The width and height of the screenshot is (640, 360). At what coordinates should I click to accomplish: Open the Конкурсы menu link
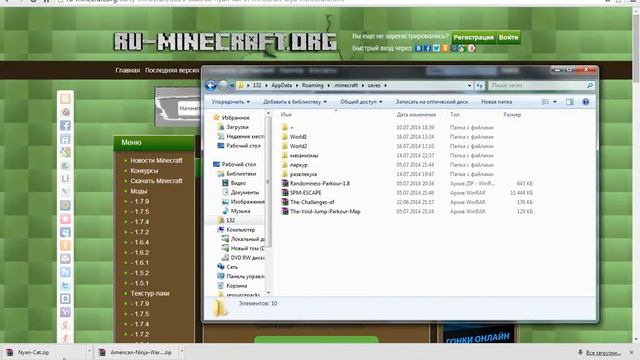144,171
